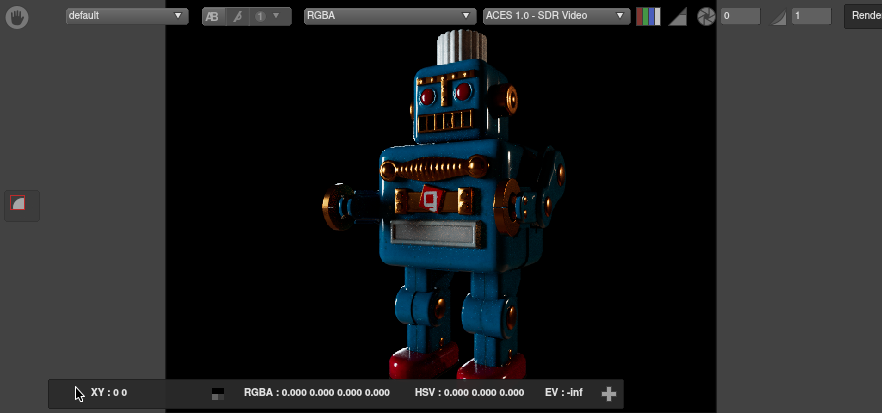Click the plus icon in pixel info bar
The height and width of the screenshot is (413, 882).
coord(608,393)
